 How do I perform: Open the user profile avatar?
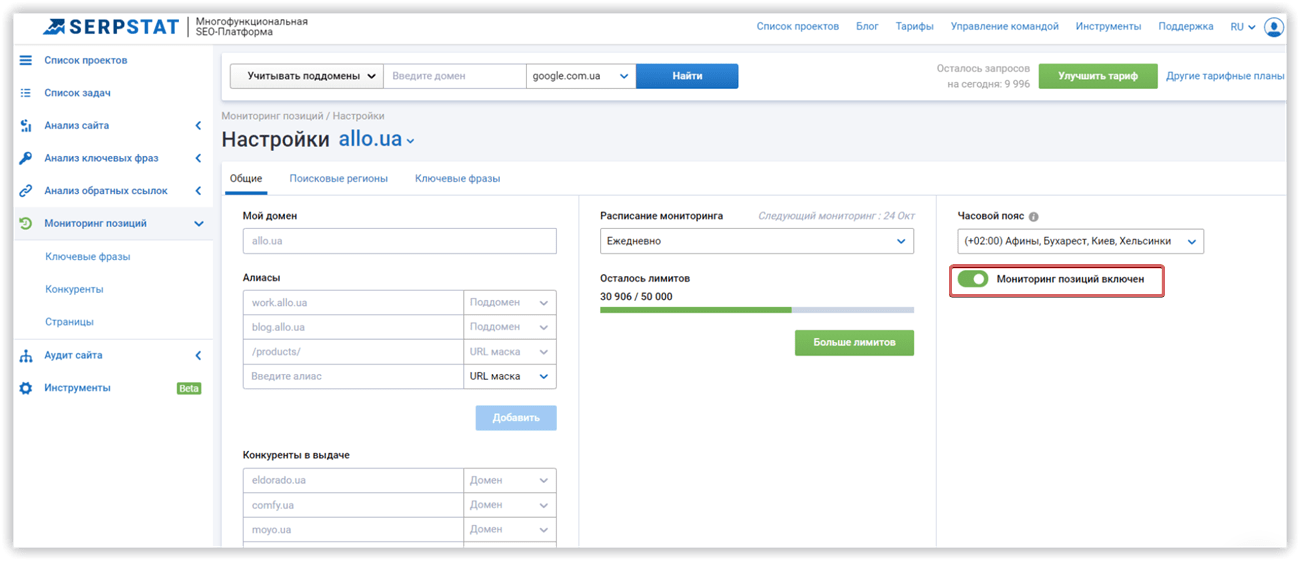click(1274, 27)
